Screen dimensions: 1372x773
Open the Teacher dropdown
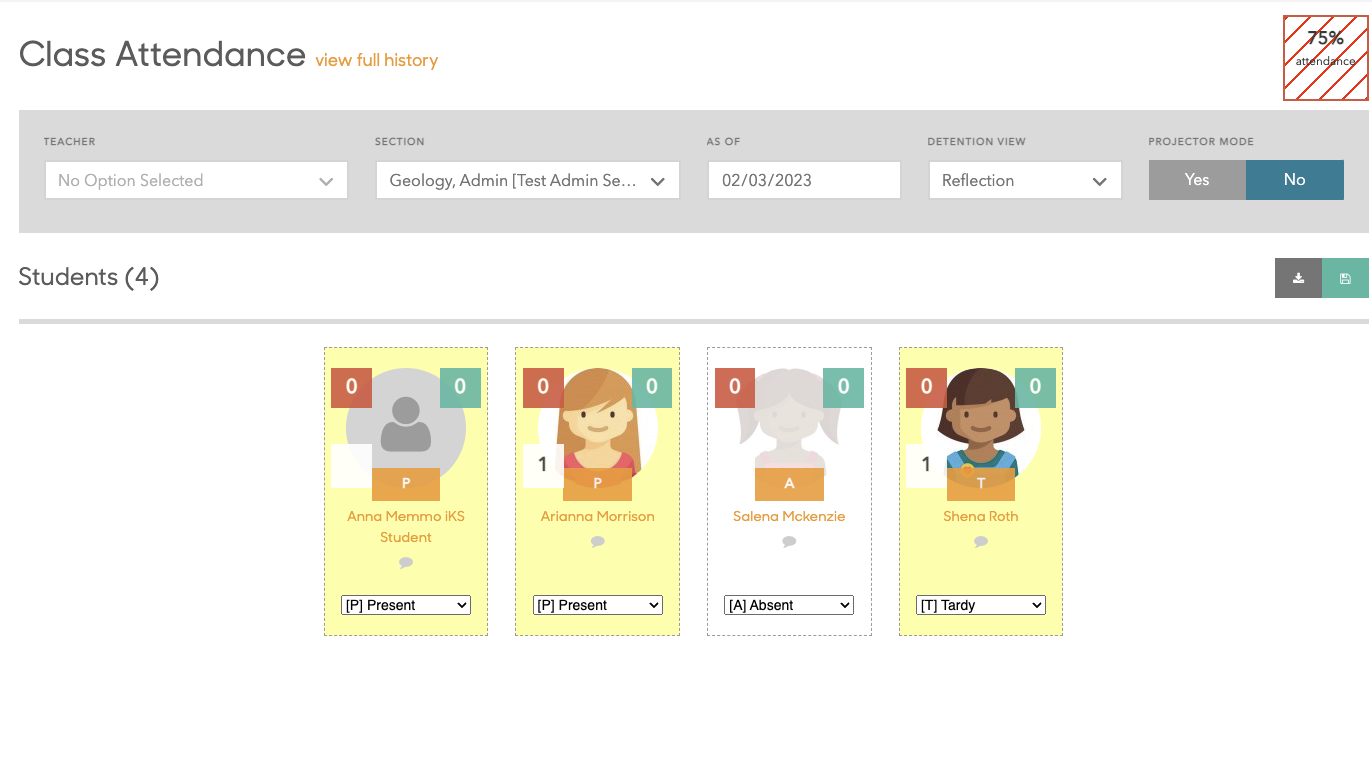(x=196, y=181)
